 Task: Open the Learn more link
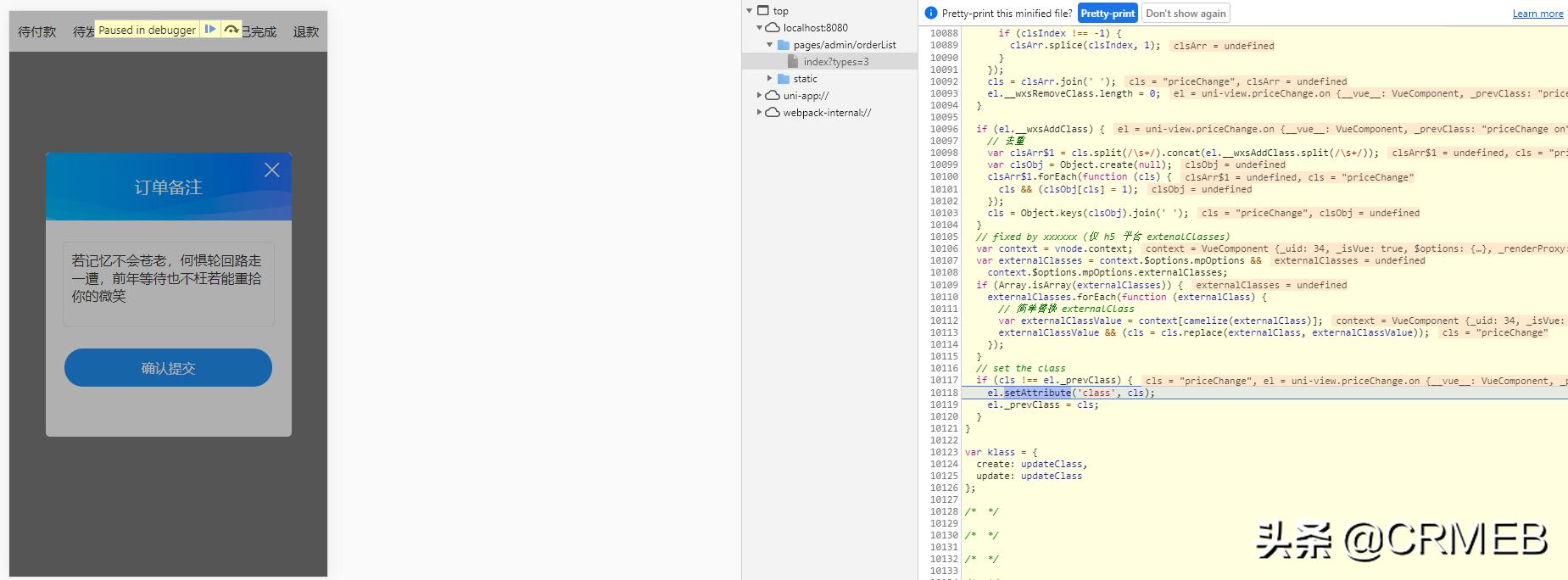(x=1537, y=14)
